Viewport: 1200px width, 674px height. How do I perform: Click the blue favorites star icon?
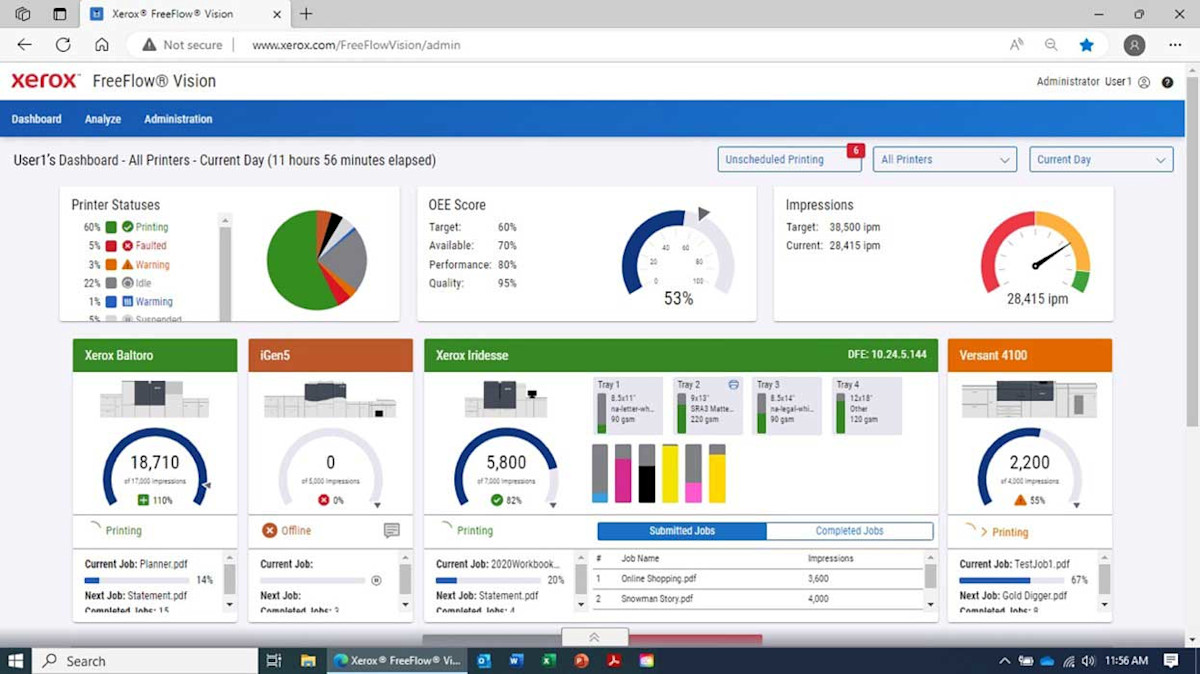click(x=1086, y=45)
